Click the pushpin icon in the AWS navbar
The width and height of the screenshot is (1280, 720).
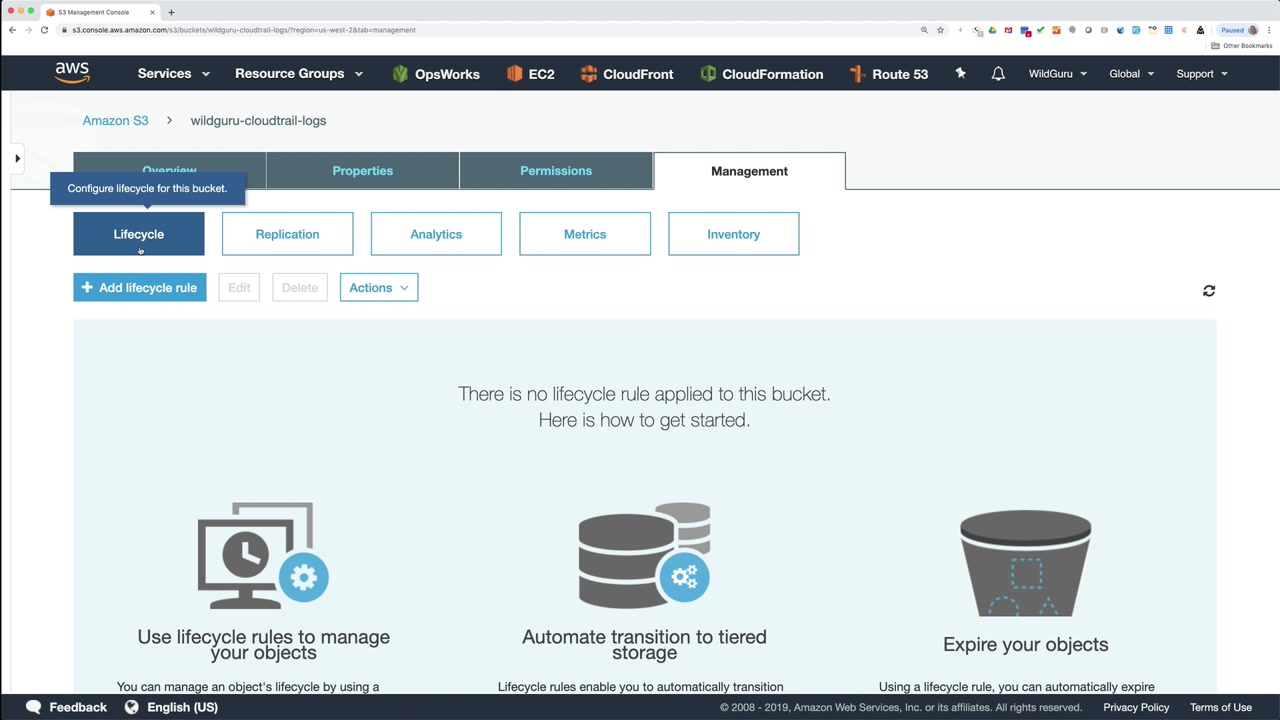click(961, 73)
